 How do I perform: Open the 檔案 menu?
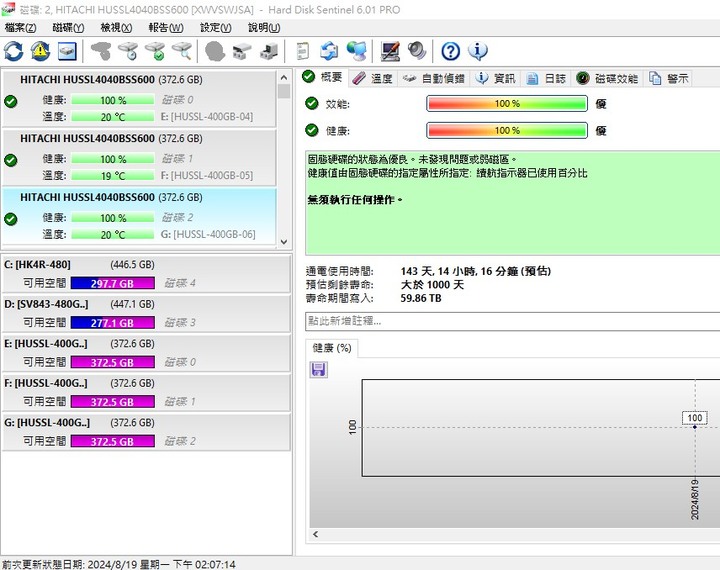point(20,28)
